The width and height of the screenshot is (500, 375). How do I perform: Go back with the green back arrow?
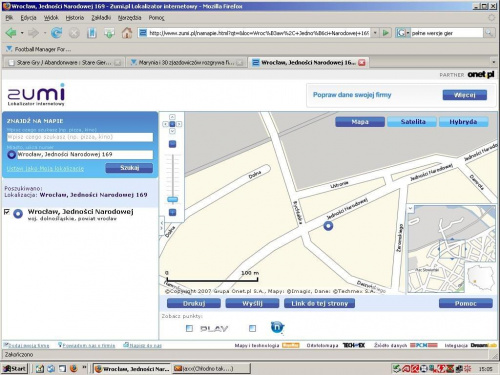[11, 33]
